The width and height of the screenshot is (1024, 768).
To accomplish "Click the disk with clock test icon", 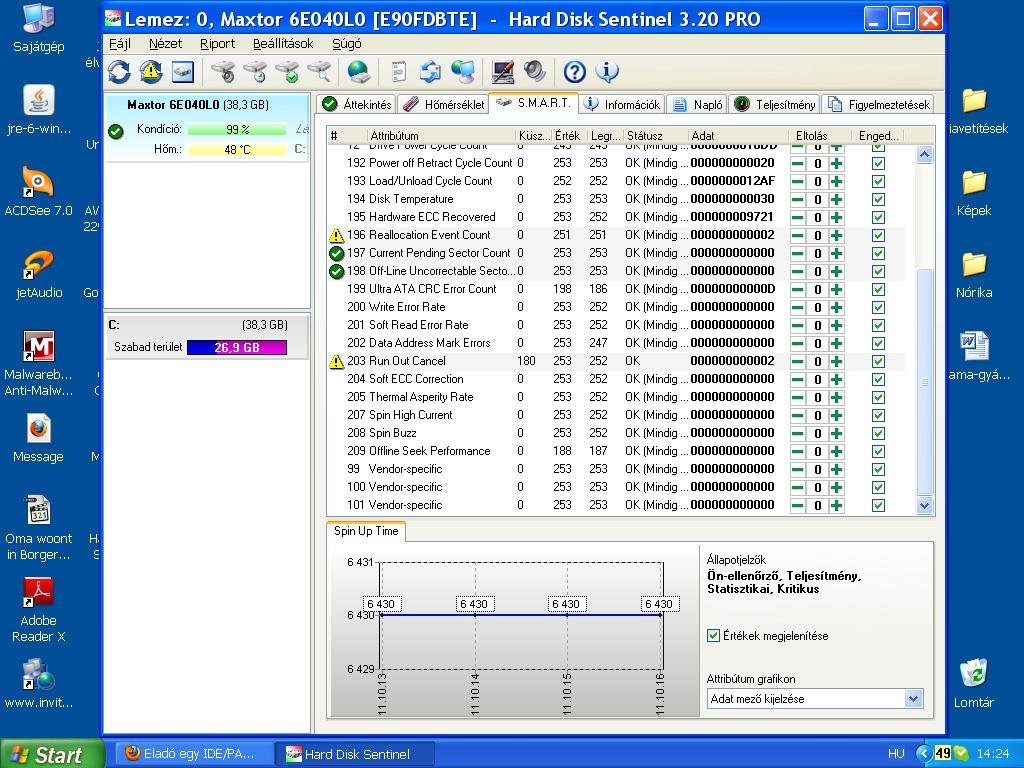I will pos(255,72).
